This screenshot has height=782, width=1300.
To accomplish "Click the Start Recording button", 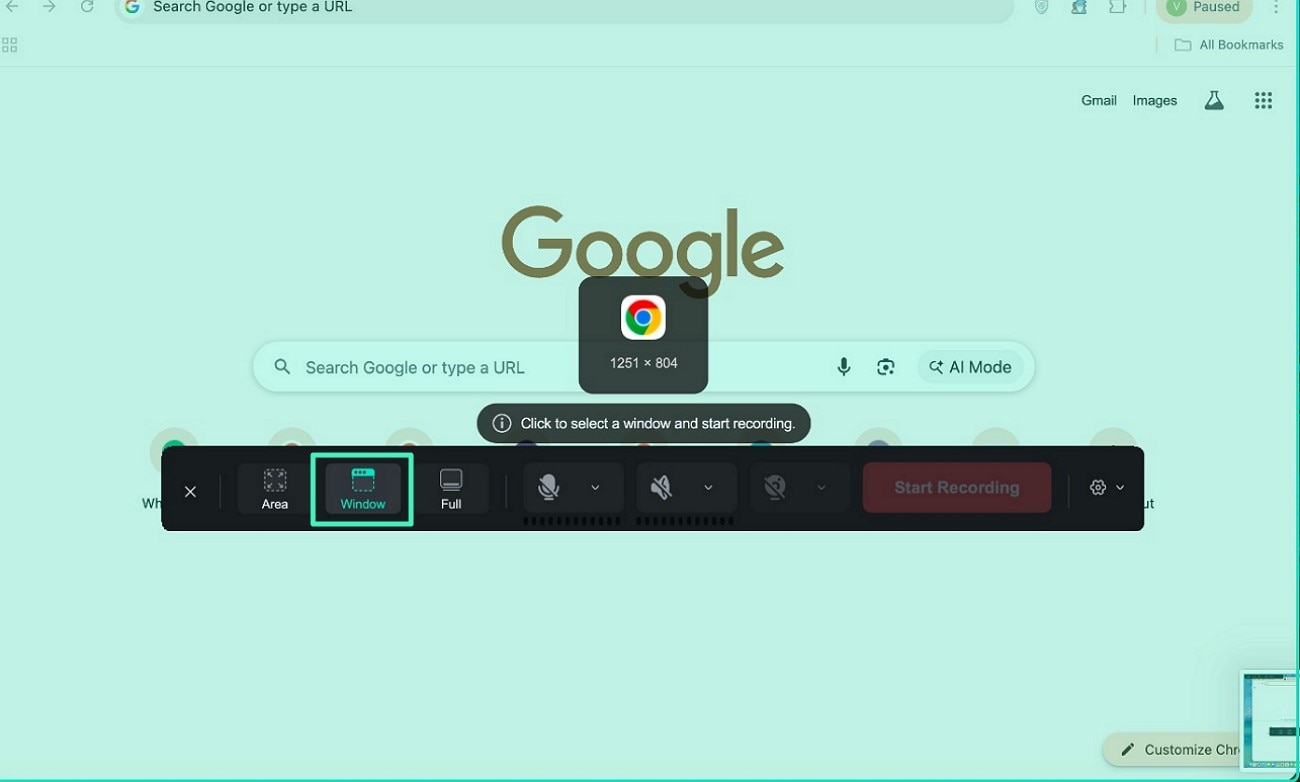I will [x=957, y=487].
